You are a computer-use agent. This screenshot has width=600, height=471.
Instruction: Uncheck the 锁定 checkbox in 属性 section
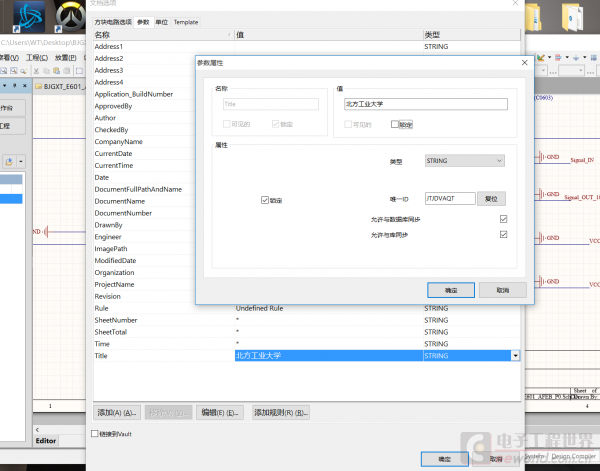pyautogui.click(x=265, y=200)
